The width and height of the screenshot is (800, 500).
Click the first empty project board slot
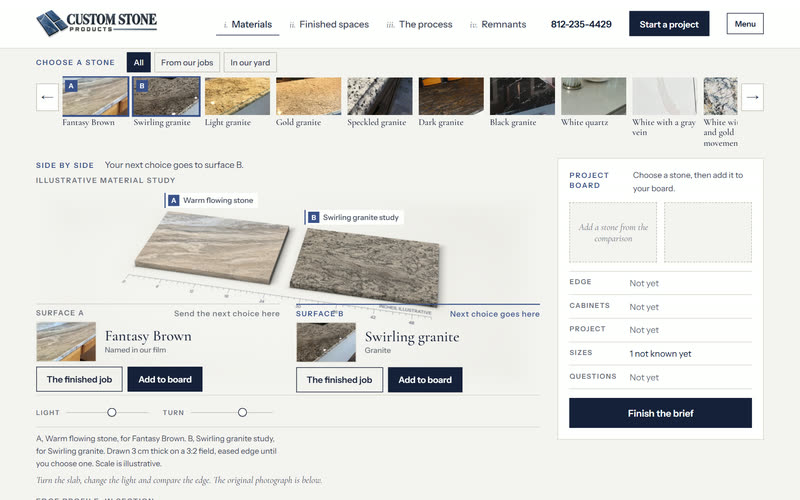[613, 233]
